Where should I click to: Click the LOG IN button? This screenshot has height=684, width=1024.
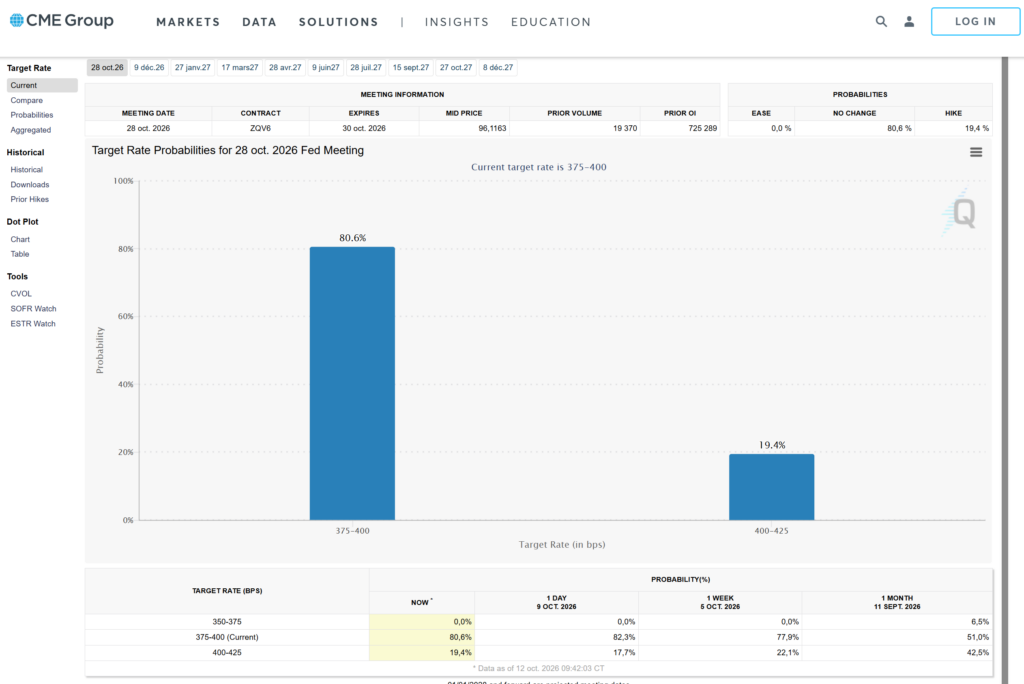point(975,22)
